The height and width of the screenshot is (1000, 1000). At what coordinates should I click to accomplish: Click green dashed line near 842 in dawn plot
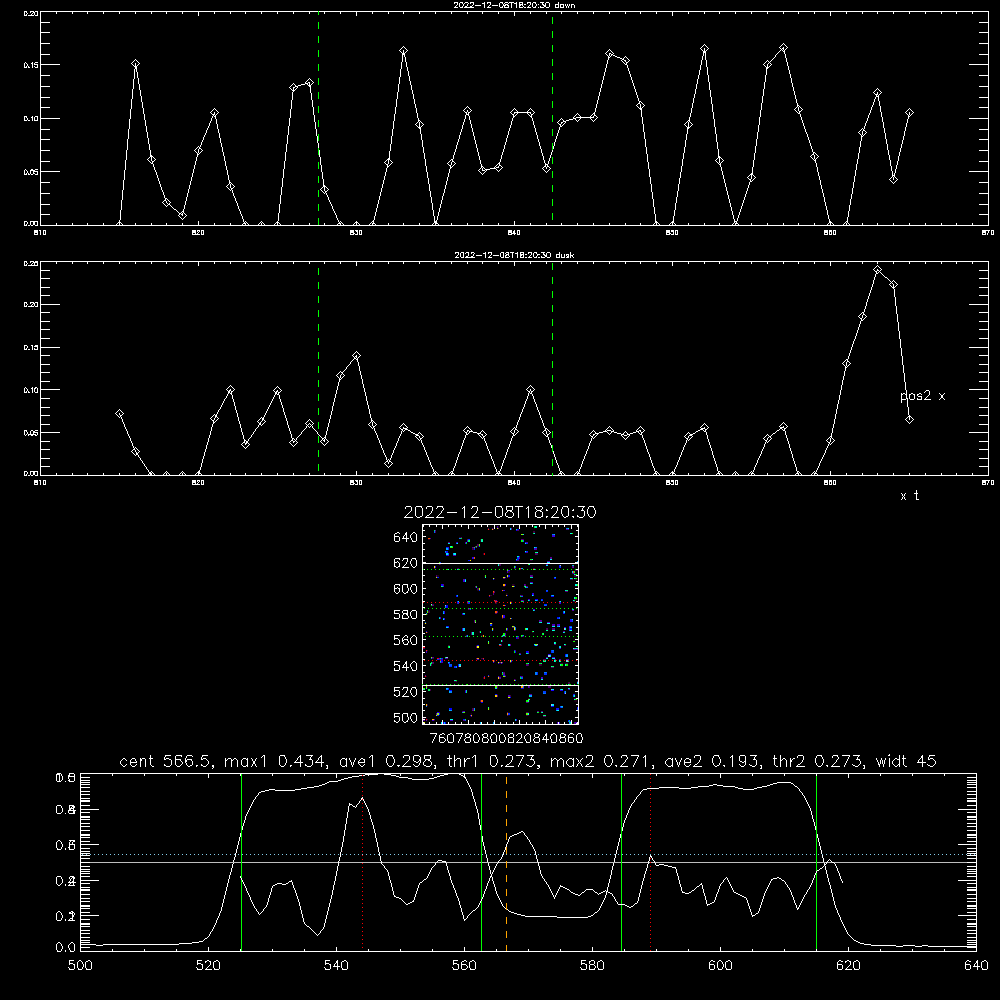coord(552,121)
